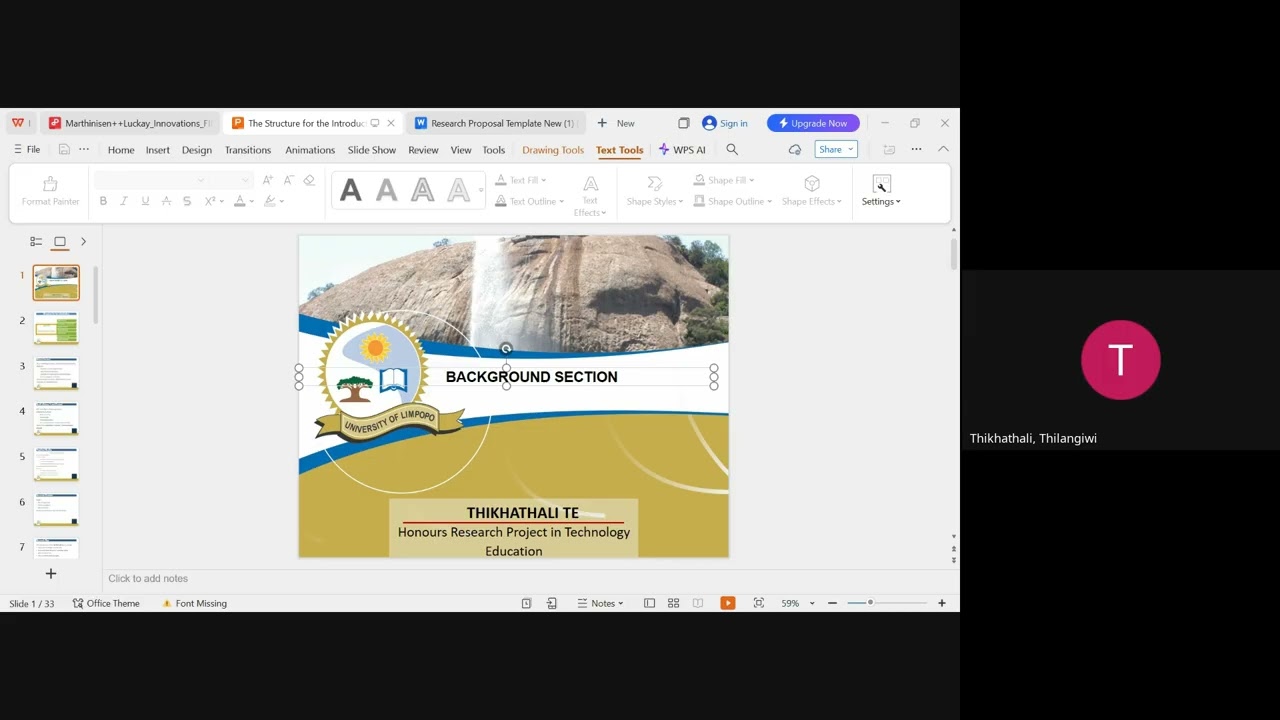Open the File menu
Viewport: 1280px width, 720px height.
[27, 150]
